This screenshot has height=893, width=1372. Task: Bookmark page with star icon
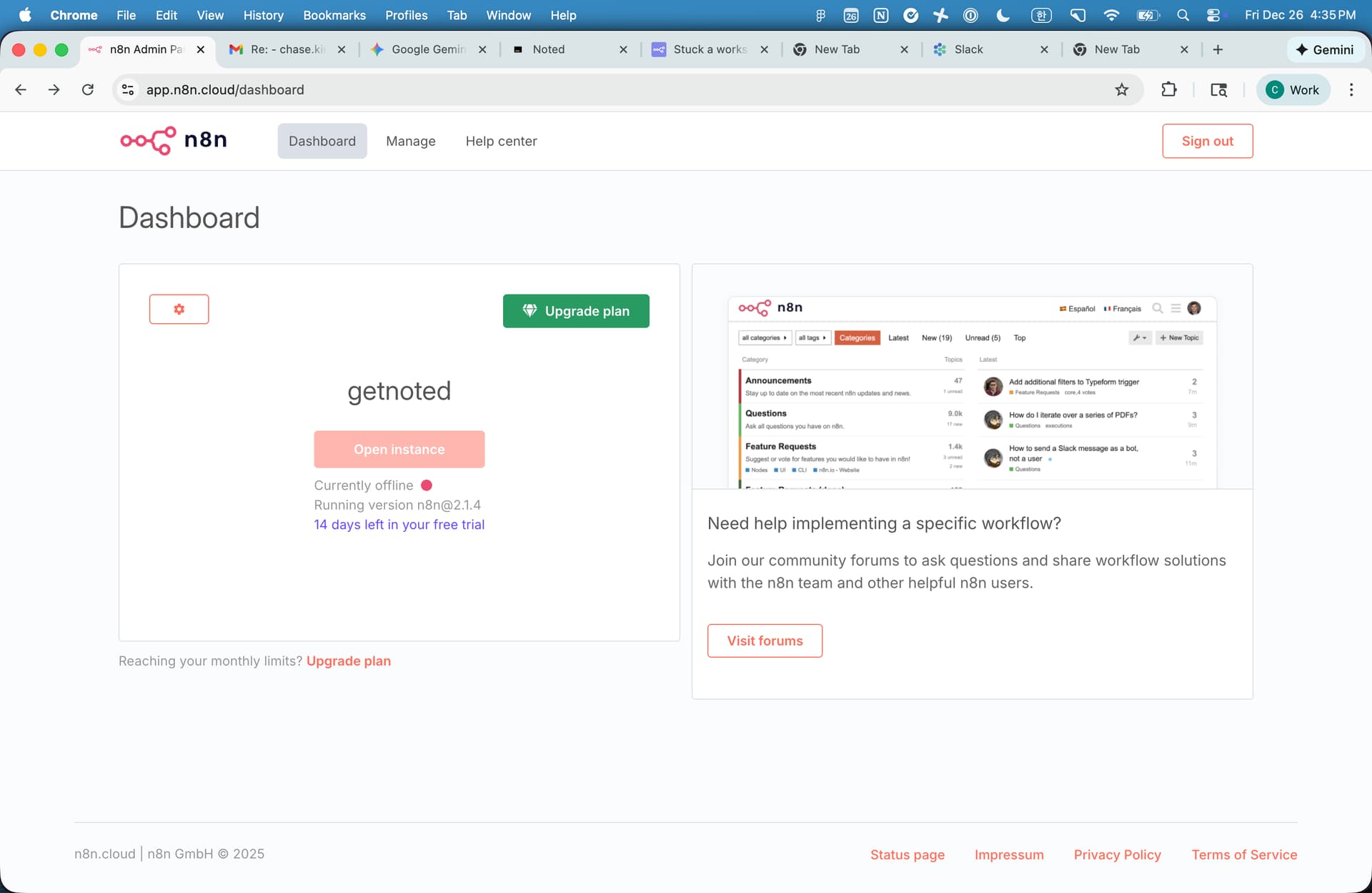1121,89
